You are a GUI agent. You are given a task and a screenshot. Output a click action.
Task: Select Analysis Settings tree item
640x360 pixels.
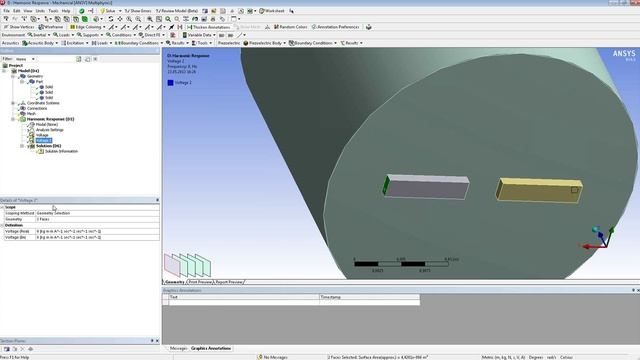click(49, 130)
